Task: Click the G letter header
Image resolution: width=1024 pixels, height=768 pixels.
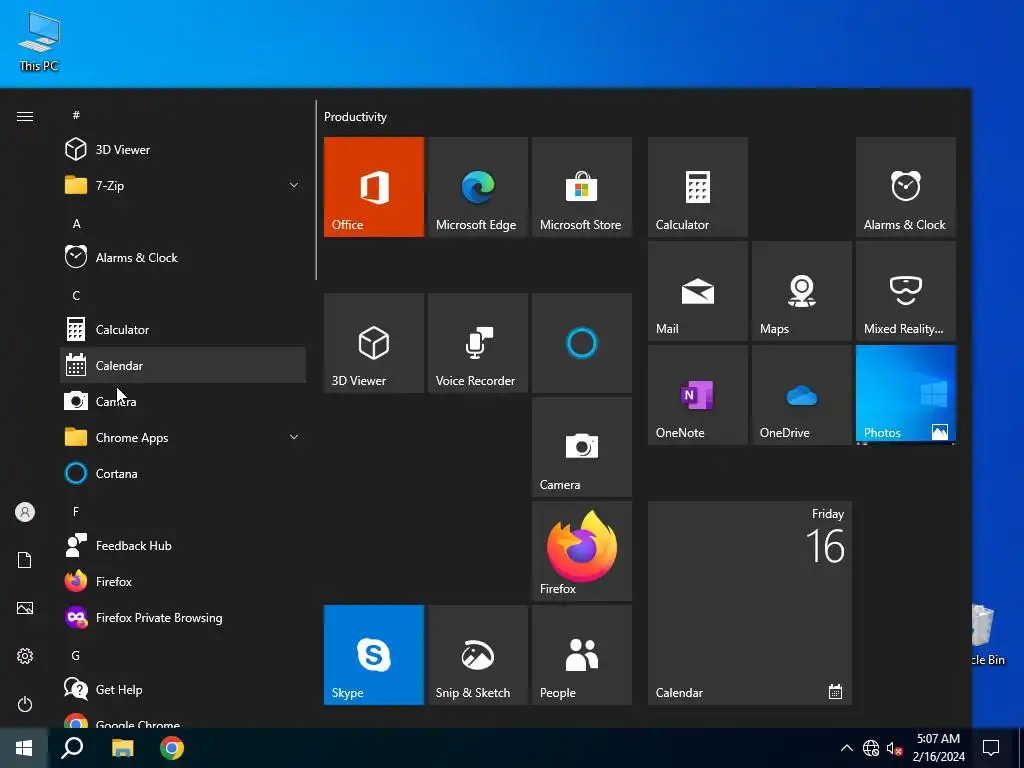Action: point(76,656)
